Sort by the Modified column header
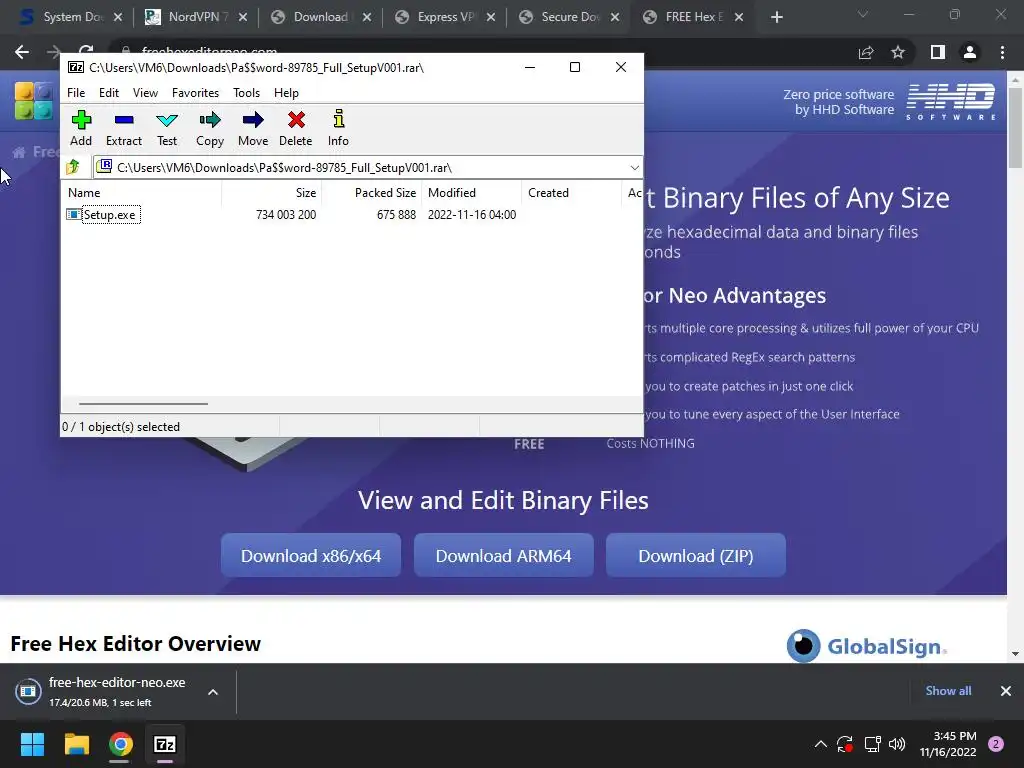The image size is (1024, 768). tap(472, 193)
